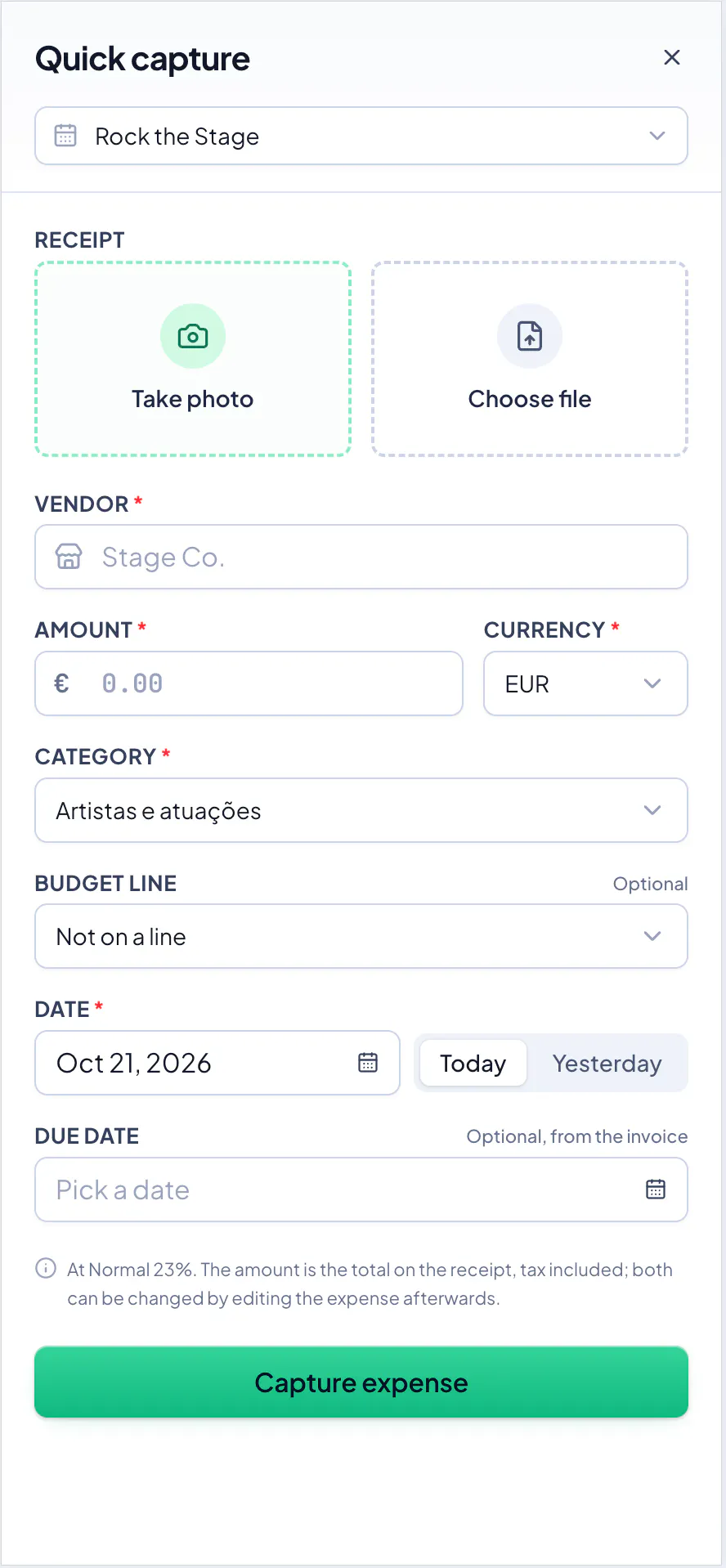The width and height of the screenshot is (726, 1568).
Task: Click the storefront icon in Vendor field
Action: pyautogui.click(x=69, y=557)
